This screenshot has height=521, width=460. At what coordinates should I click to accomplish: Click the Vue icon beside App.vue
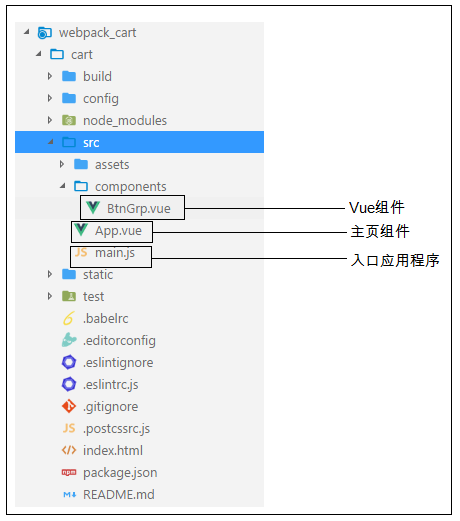(81, 230)
